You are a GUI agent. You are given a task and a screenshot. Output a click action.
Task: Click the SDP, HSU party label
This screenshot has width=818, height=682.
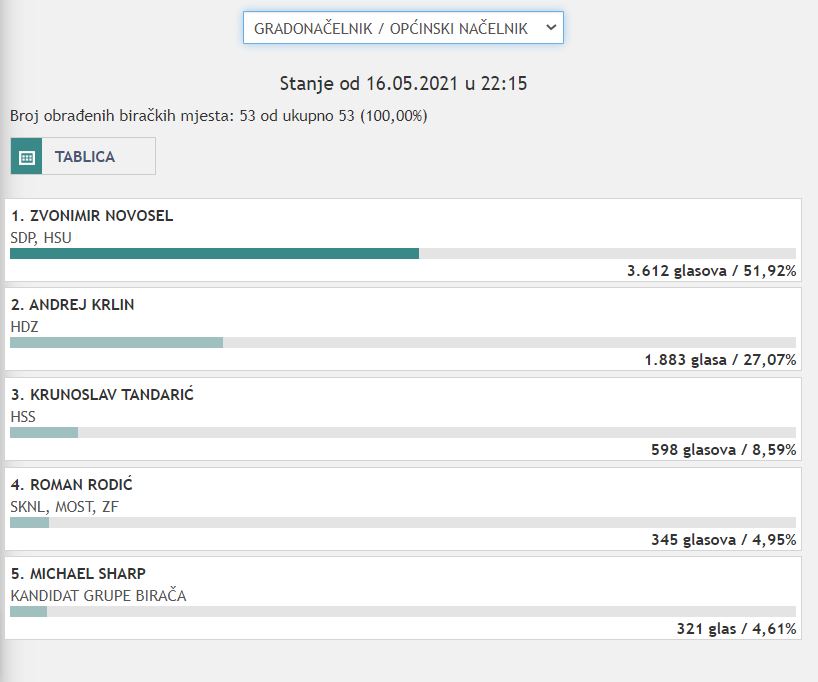click(41, 237)
